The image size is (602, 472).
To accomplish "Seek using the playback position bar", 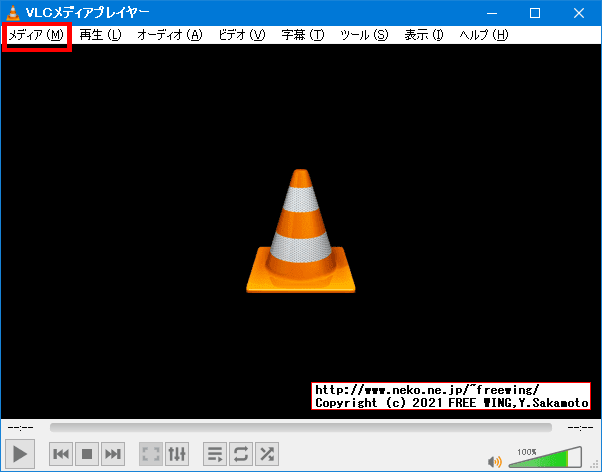I will tap(301, 427).
